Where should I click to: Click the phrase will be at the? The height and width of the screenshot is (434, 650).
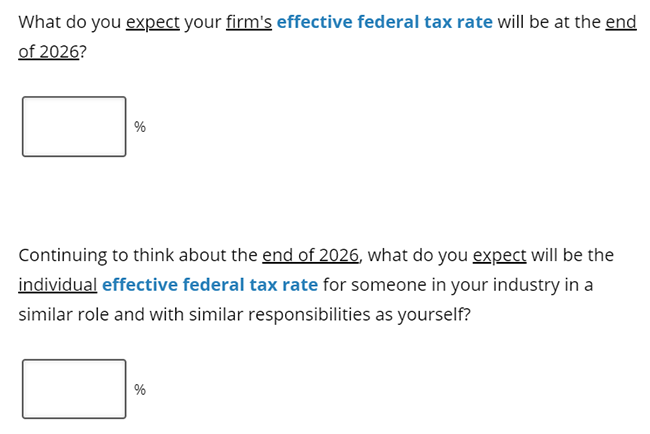point(549,22)
